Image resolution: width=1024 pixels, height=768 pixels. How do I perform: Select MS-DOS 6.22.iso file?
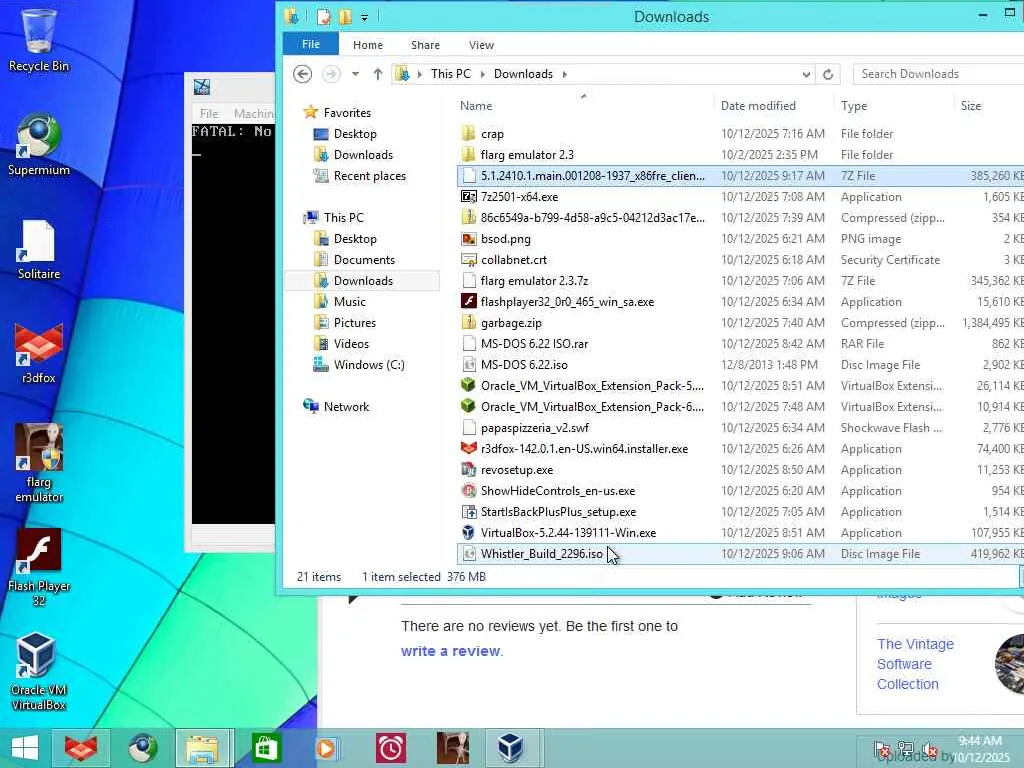point(524,365)
